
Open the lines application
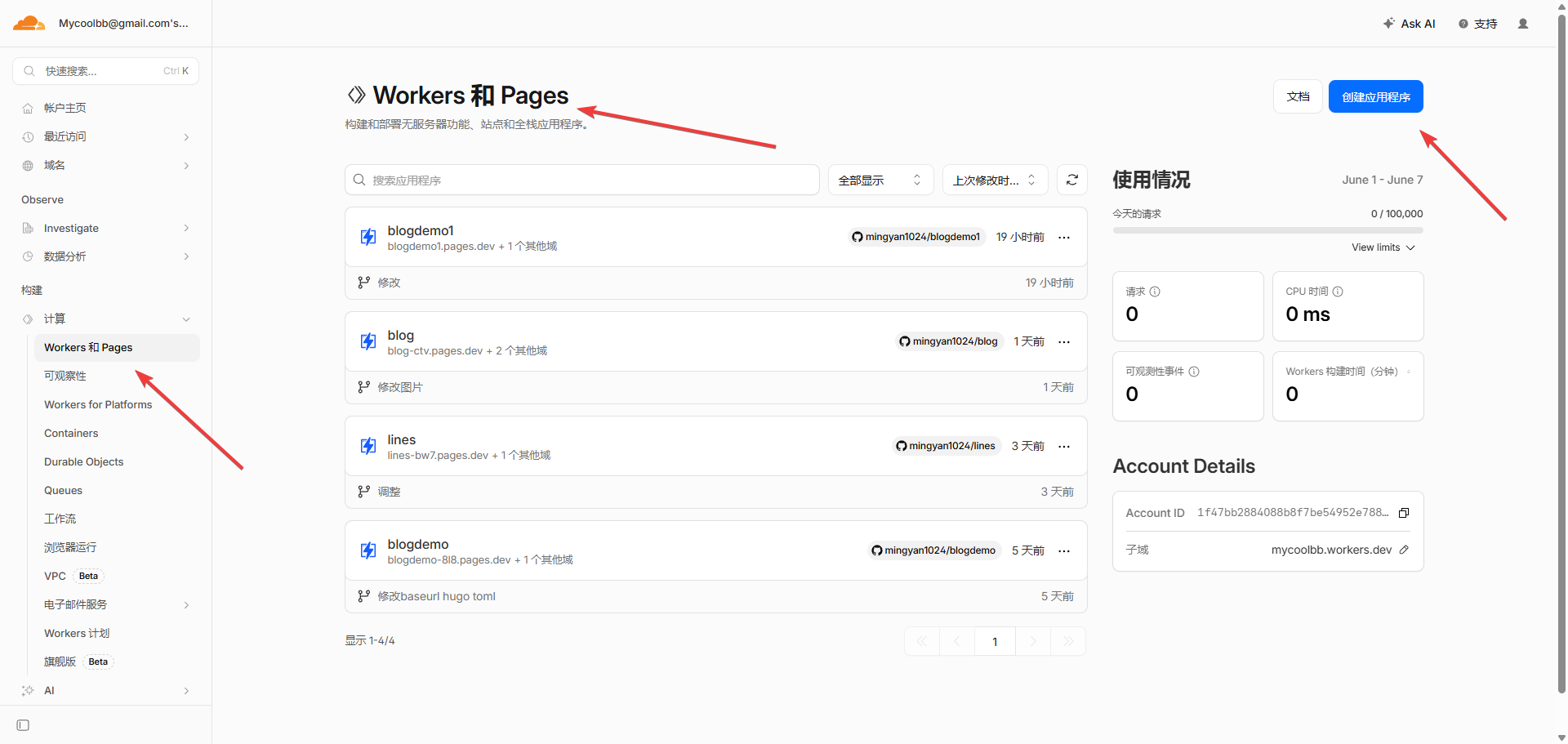click(402, 439)
